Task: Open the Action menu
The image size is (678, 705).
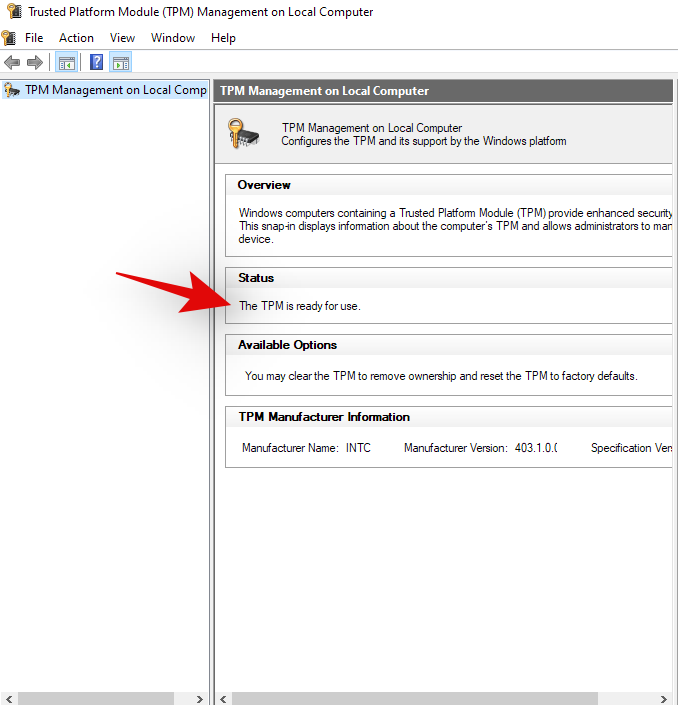Action: (76, 38)
